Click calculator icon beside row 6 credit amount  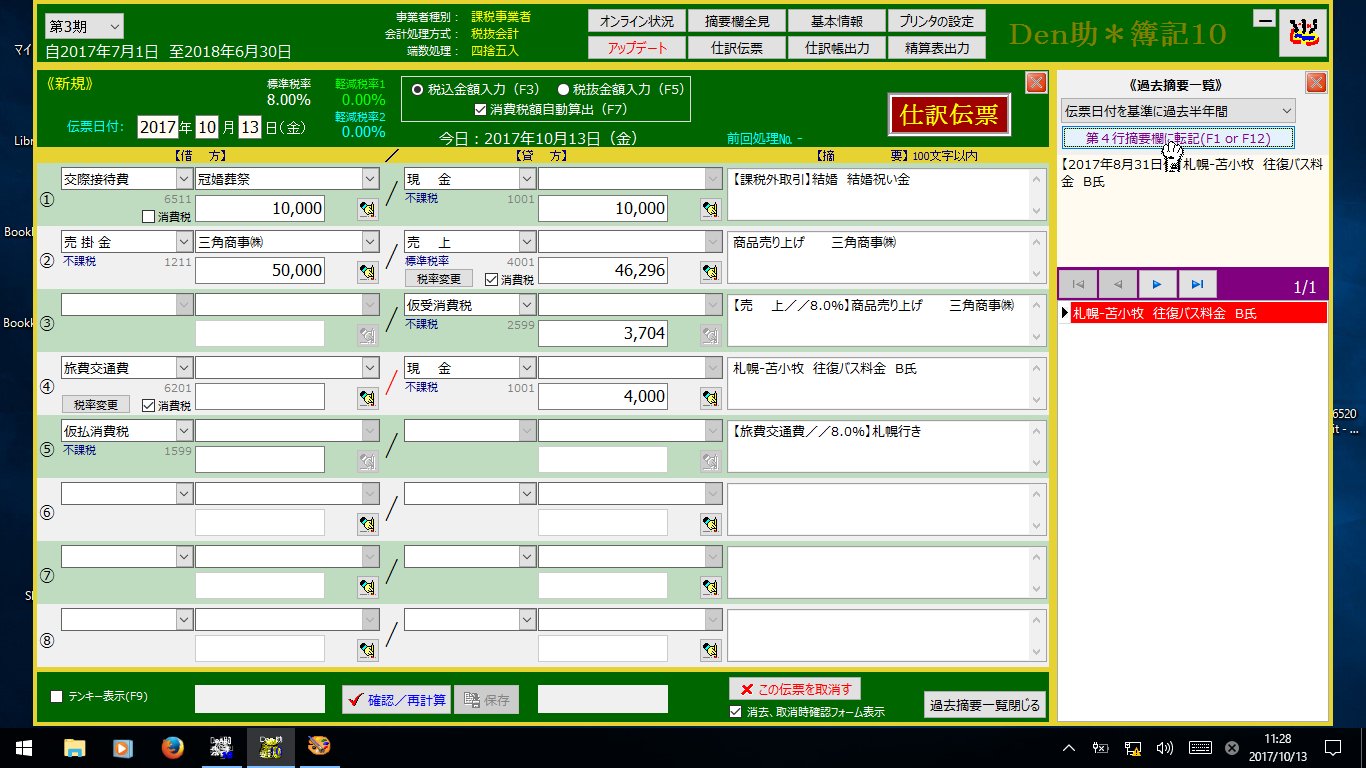711,523
